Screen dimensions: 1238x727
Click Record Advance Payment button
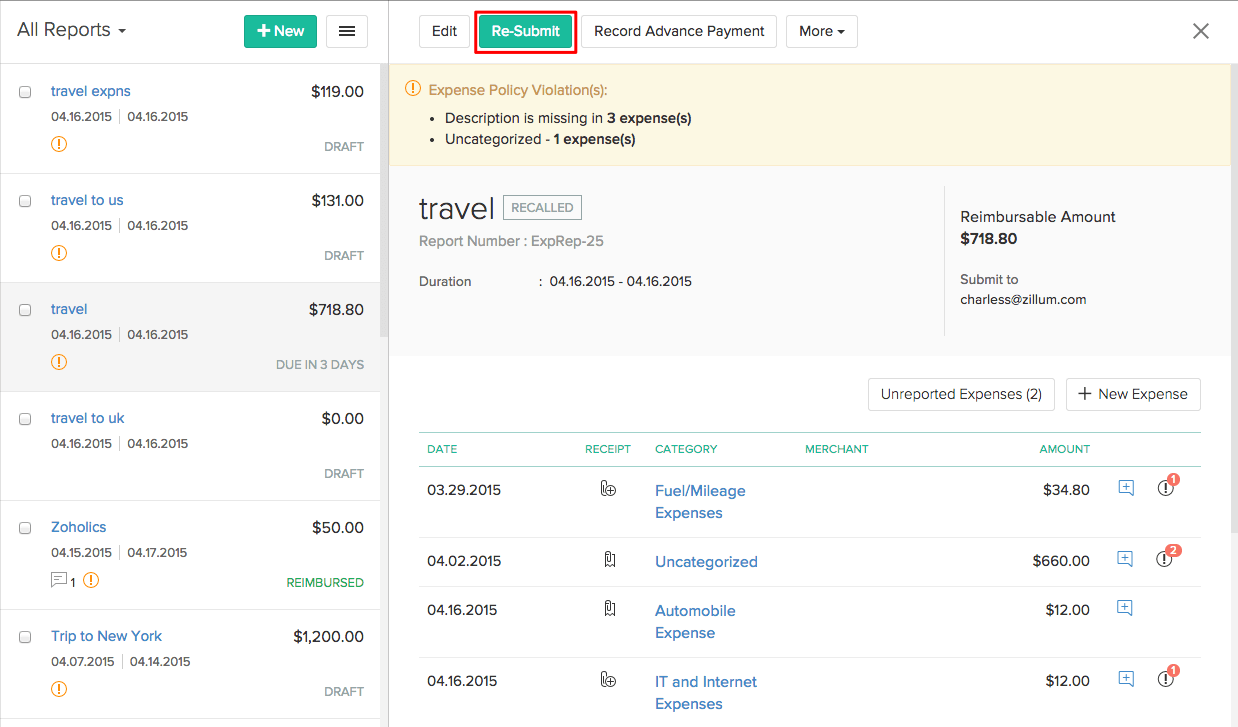(679, 31)
